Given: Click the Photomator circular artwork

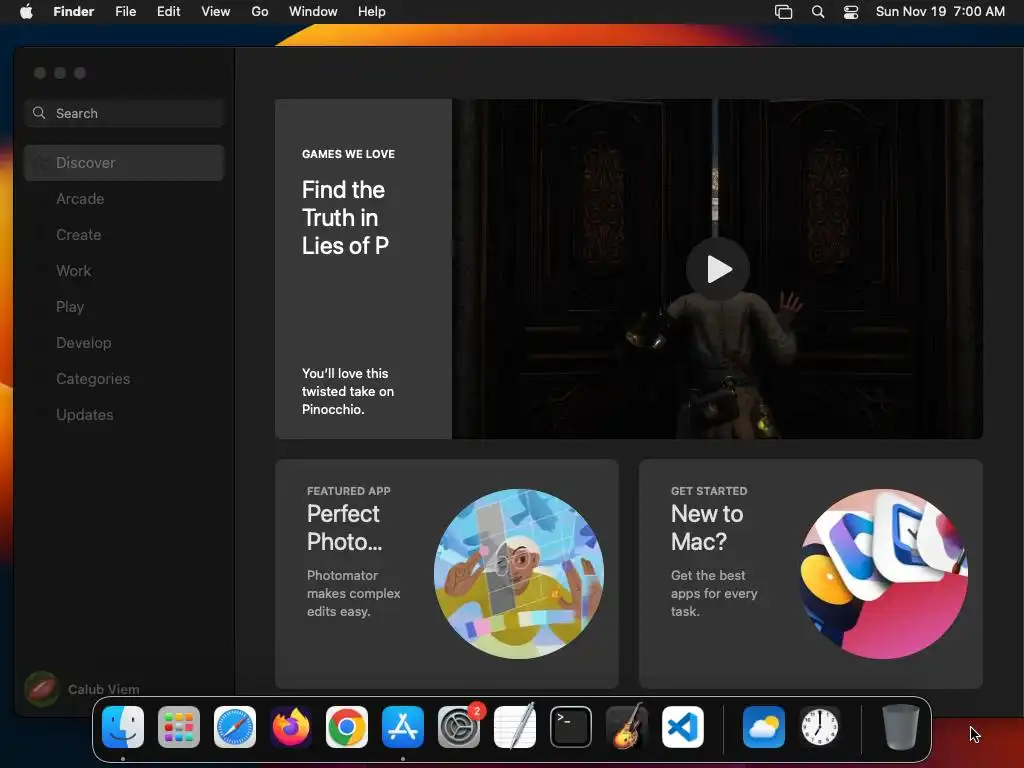Looking at the screenshot, I should tap(519, 573).
